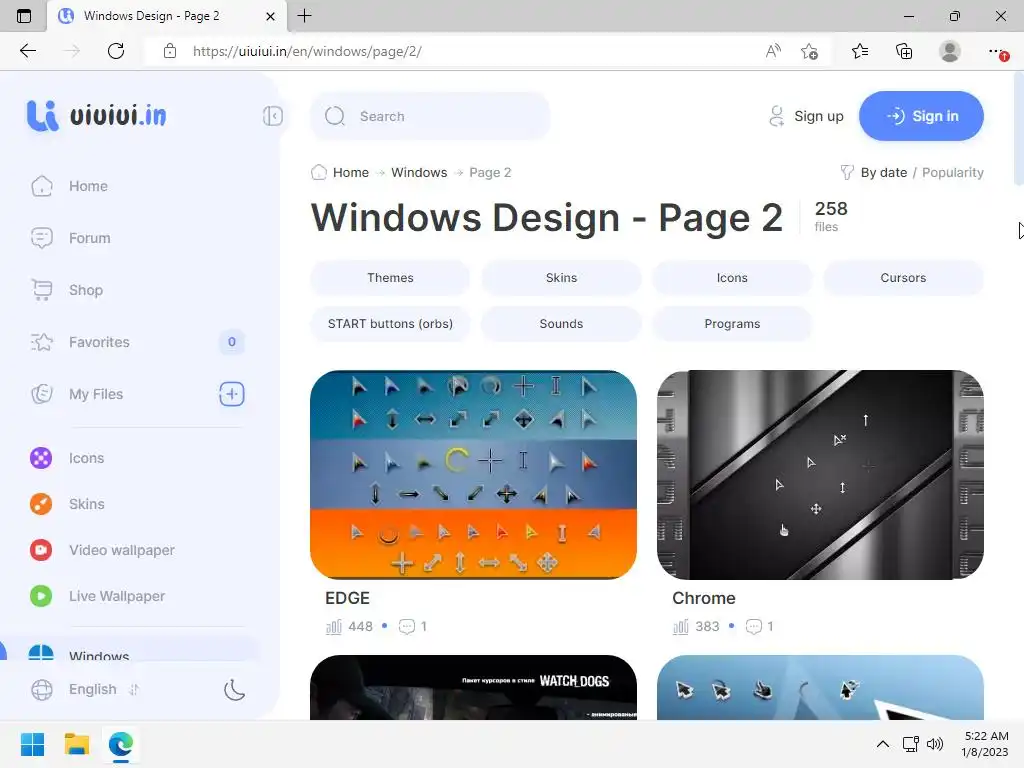The height and width of the screenshot is (768, 1024).
Task: Click the uiuiui.in logo
Action: pos(97,116)
